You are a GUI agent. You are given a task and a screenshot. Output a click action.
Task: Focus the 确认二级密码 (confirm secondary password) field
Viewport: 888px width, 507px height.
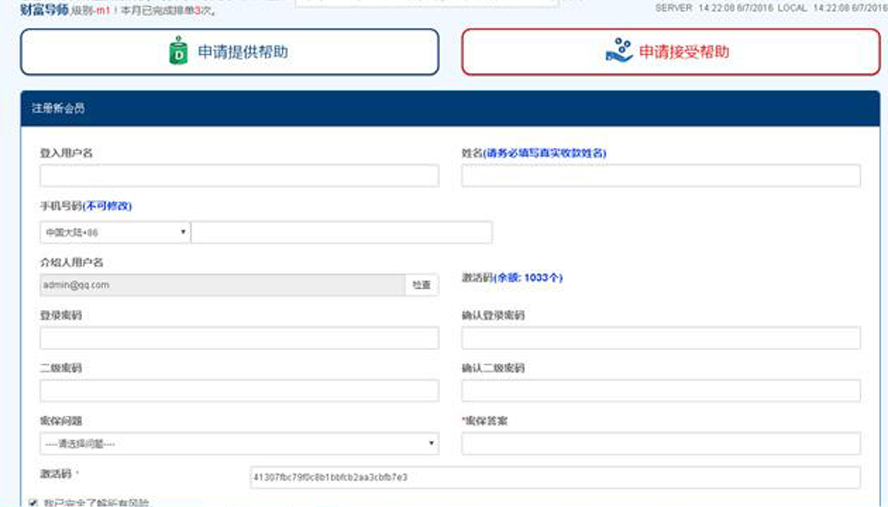pos(661,390)
